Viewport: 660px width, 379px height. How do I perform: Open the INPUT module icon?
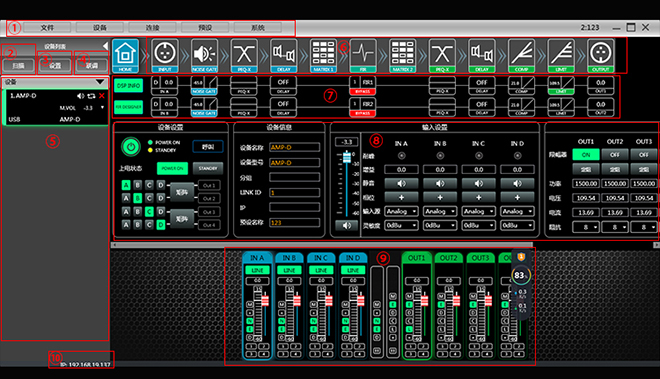[165, 56]
